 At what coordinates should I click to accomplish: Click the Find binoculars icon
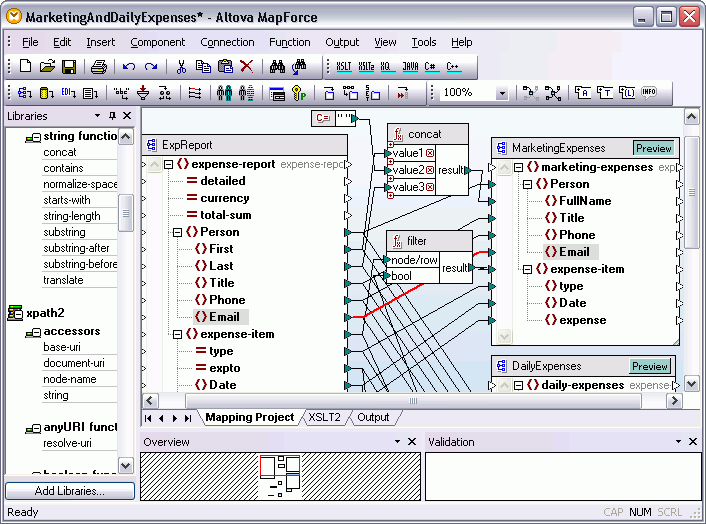coord(277,67)
